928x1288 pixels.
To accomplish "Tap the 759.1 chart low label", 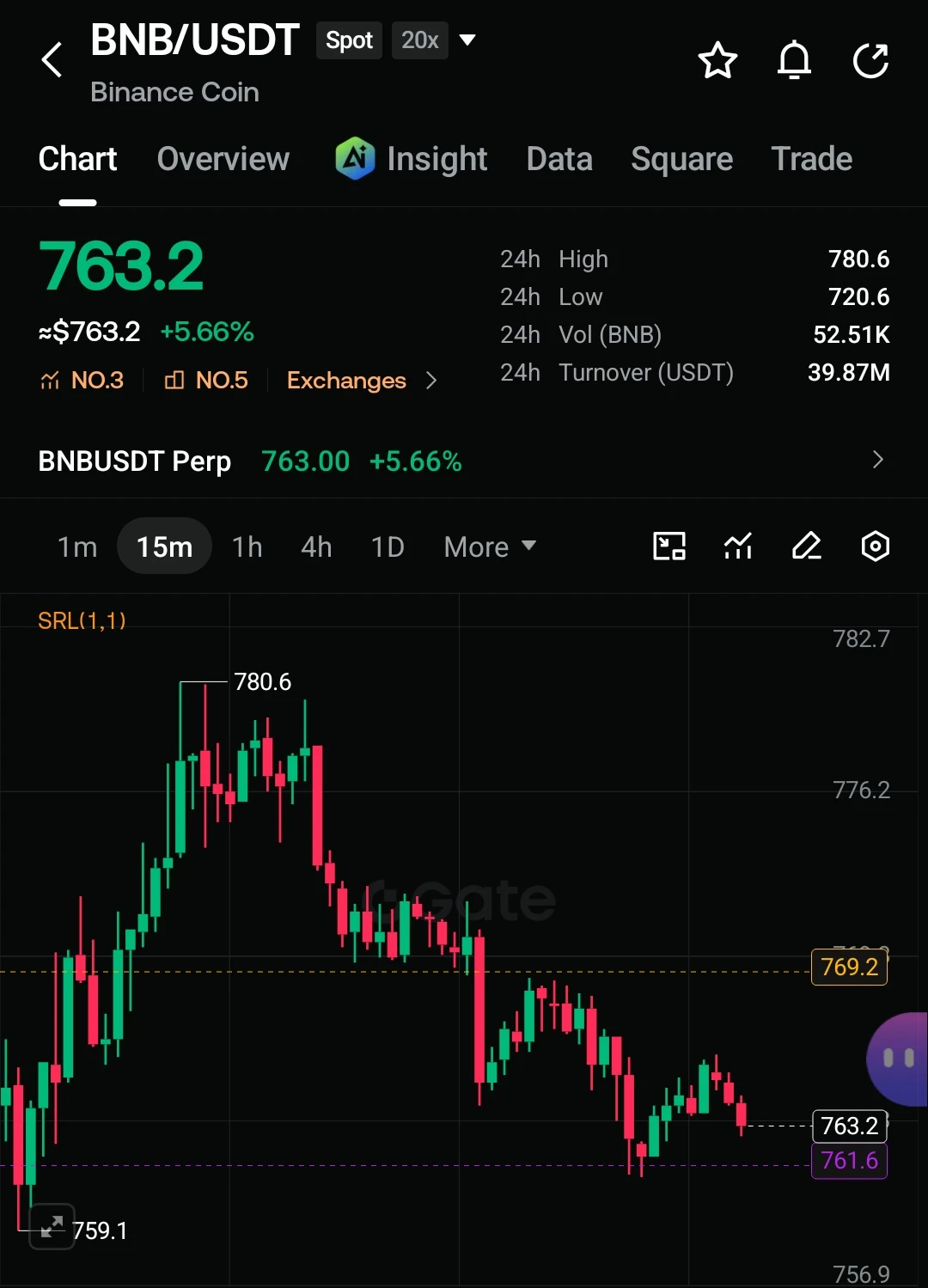I will pos(100,1230).
